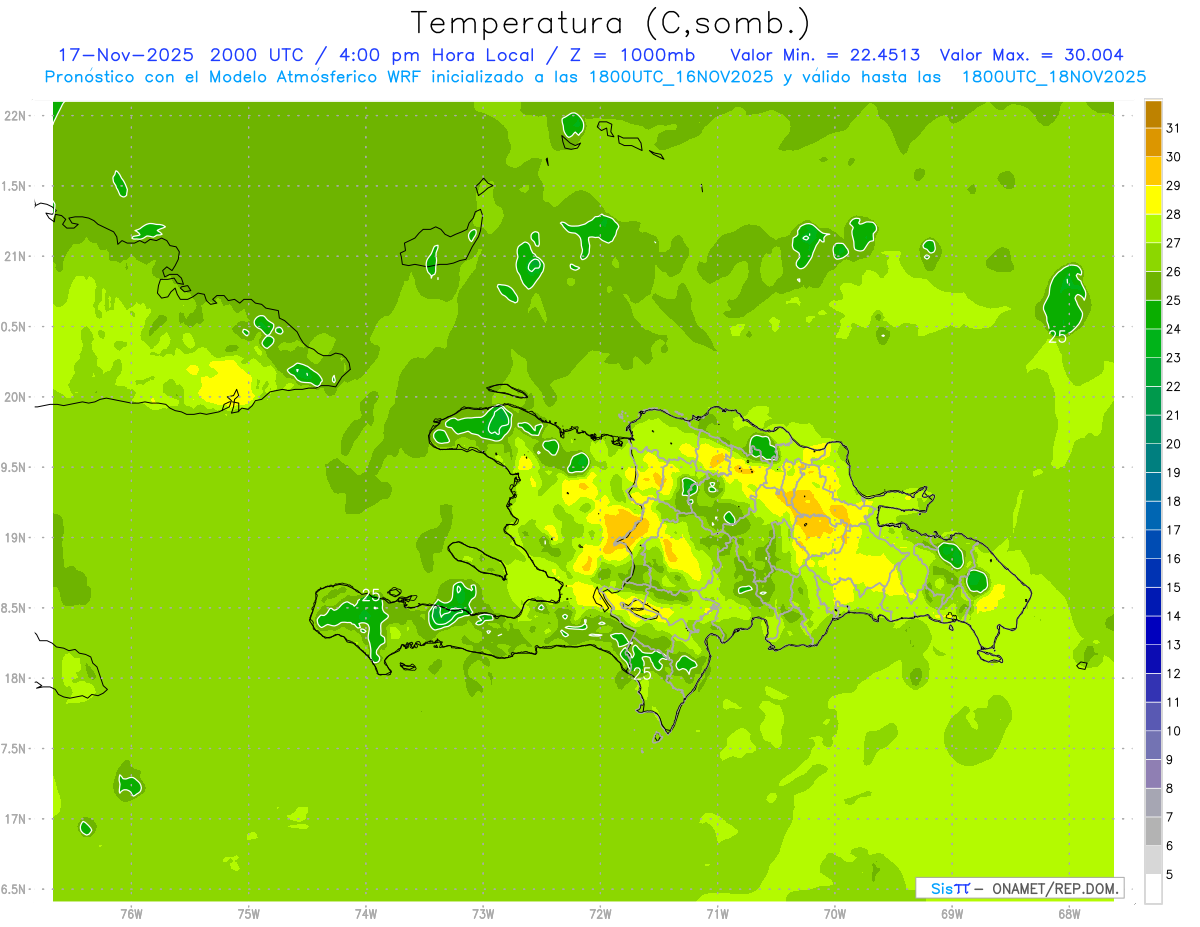Click the "70W" longitude label
This screenshot has height=927, width=1200.
[x=835, y=915]
